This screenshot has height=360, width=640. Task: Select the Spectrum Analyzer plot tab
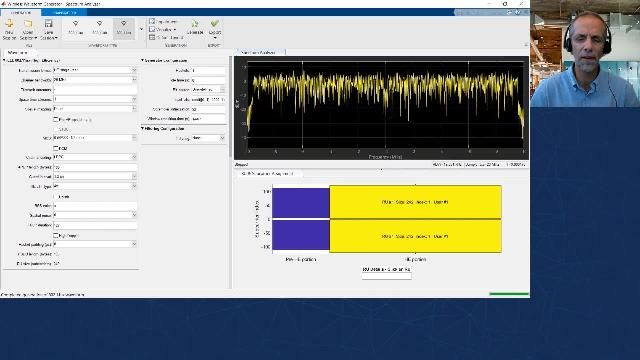coord(258,52)
